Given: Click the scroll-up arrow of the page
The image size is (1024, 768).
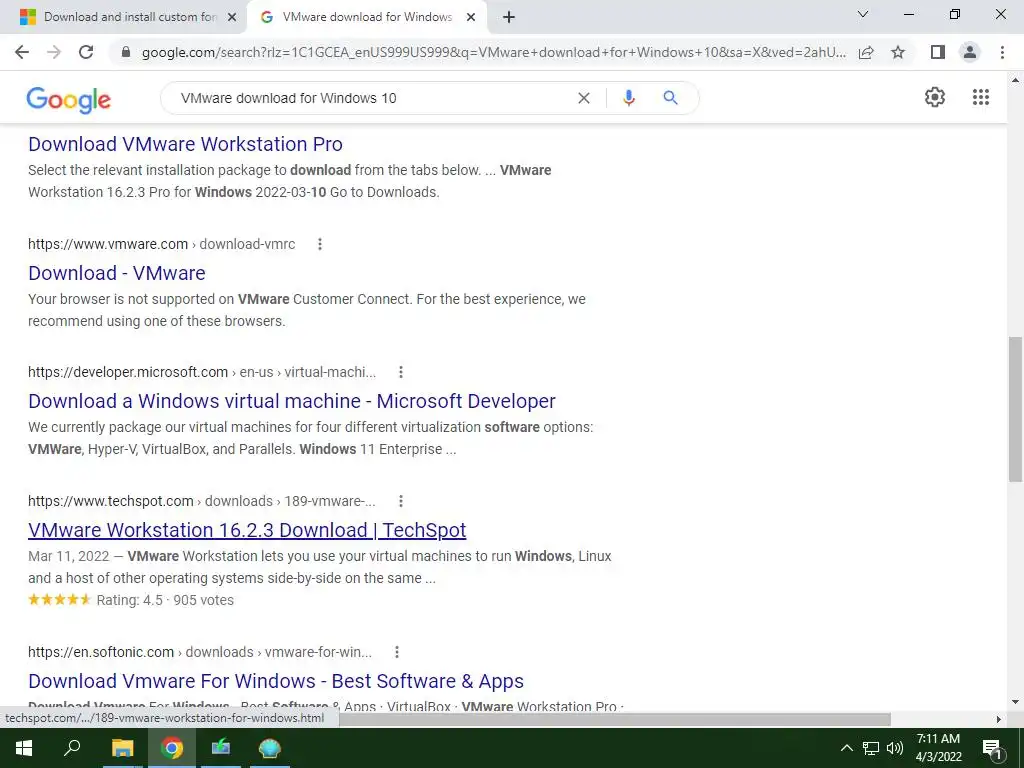Looking at the screenshot, I should click(x=1015, y=80).
